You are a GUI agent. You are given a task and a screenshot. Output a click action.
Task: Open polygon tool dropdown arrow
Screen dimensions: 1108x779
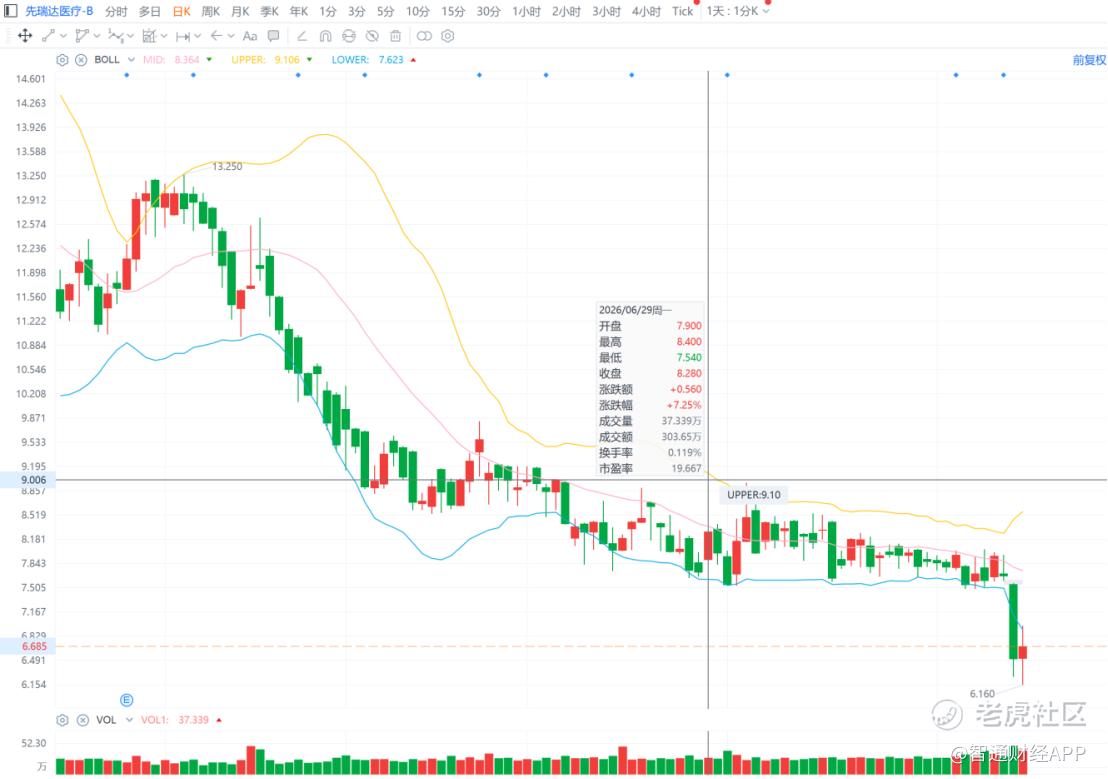[97, 36]
